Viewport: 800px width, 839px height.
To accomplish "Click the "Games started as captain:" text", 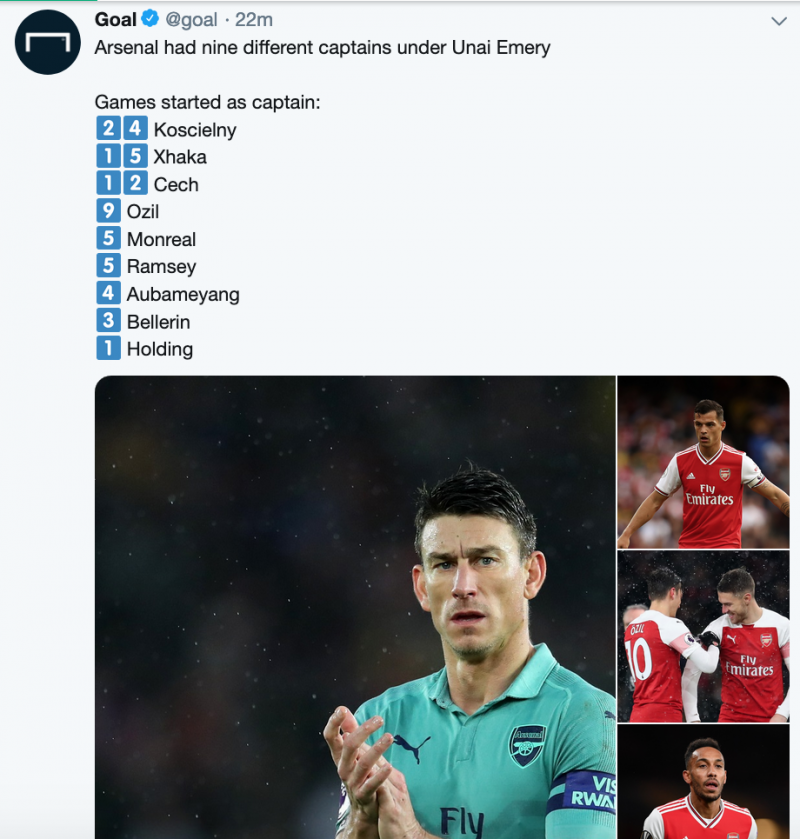I will (207, 102).
